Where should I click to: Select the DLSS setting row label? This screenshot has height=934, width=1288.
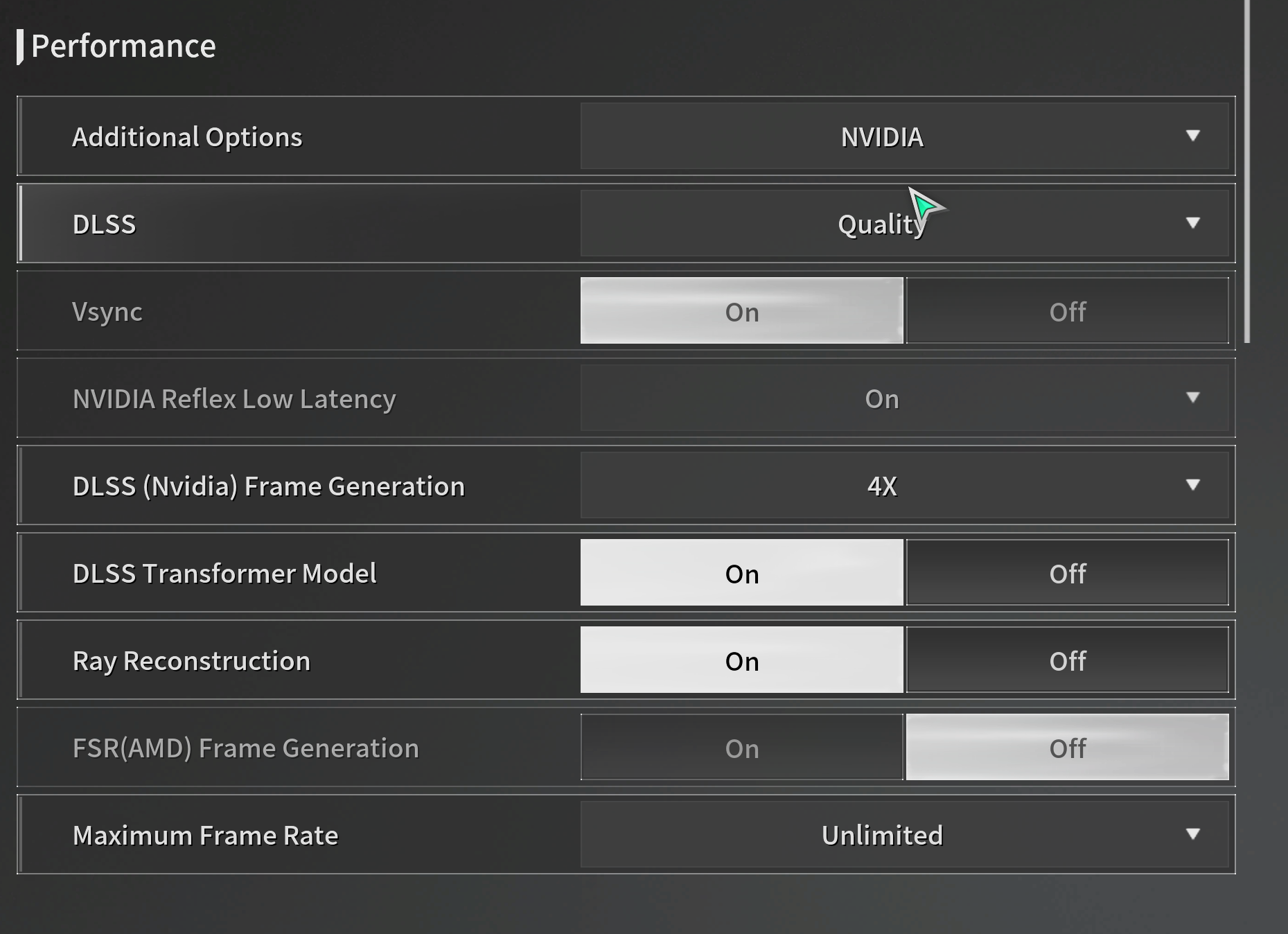tap(104, 224)
